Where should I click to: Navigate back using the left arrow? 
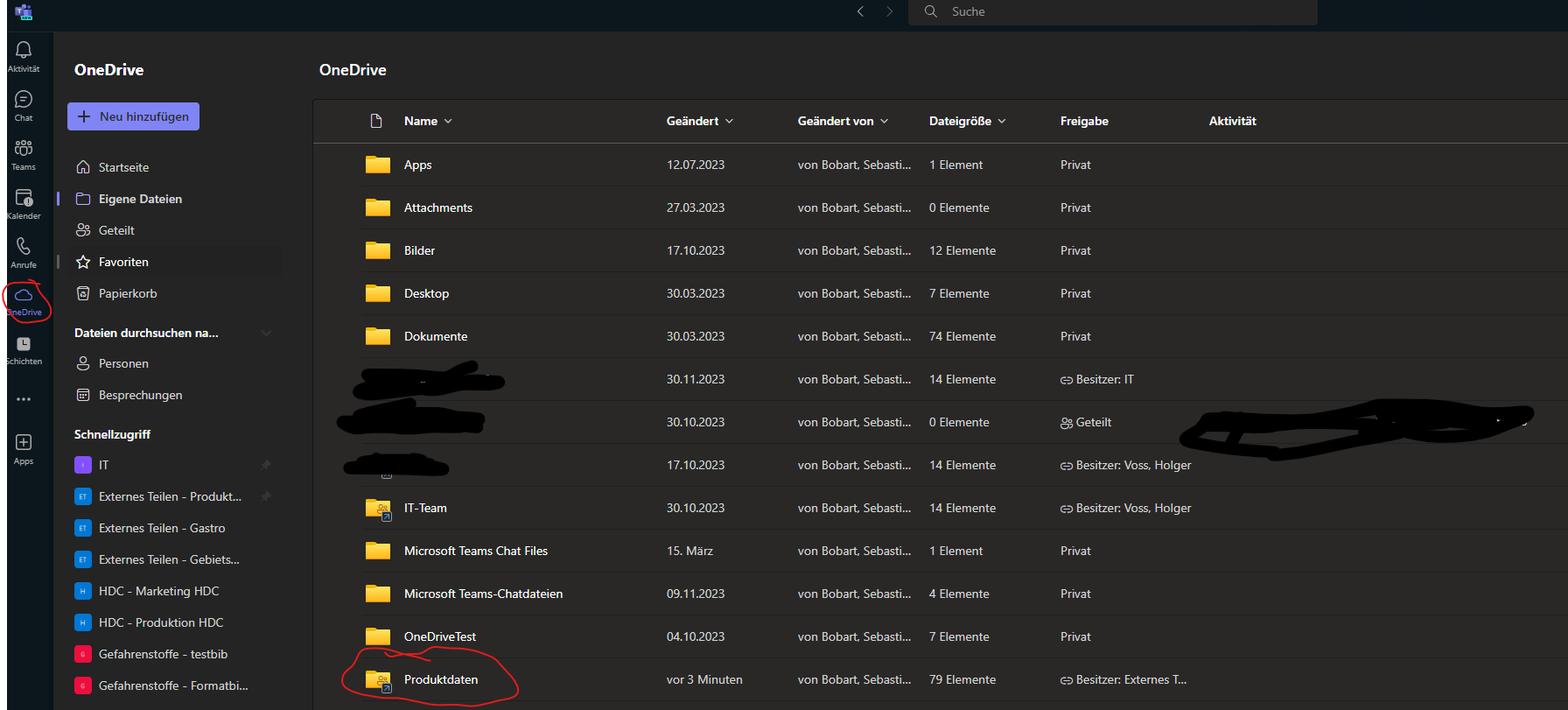[x=860, y=11]
